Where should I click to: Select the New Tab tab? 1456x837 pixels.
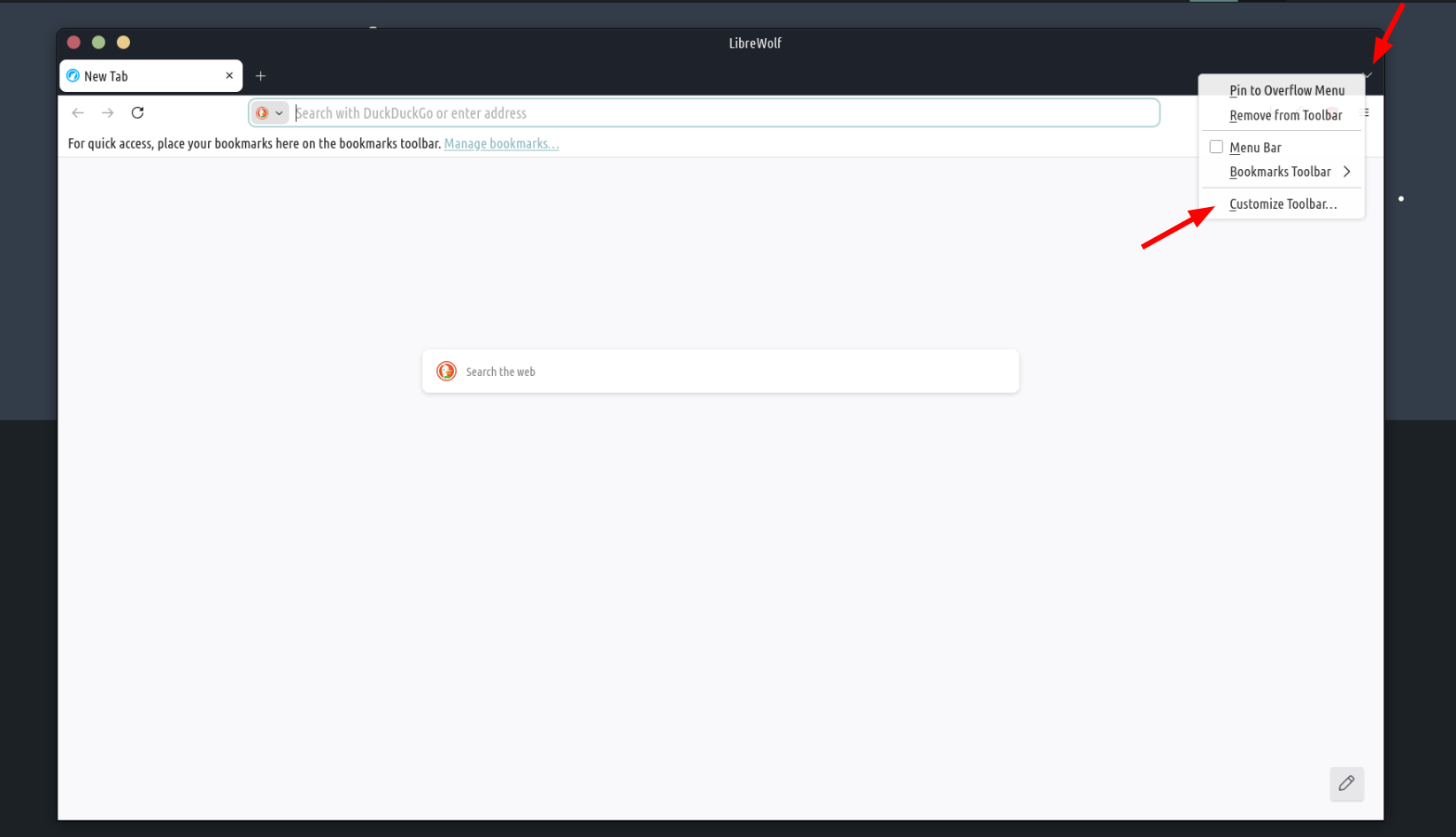tap(142, 76)
